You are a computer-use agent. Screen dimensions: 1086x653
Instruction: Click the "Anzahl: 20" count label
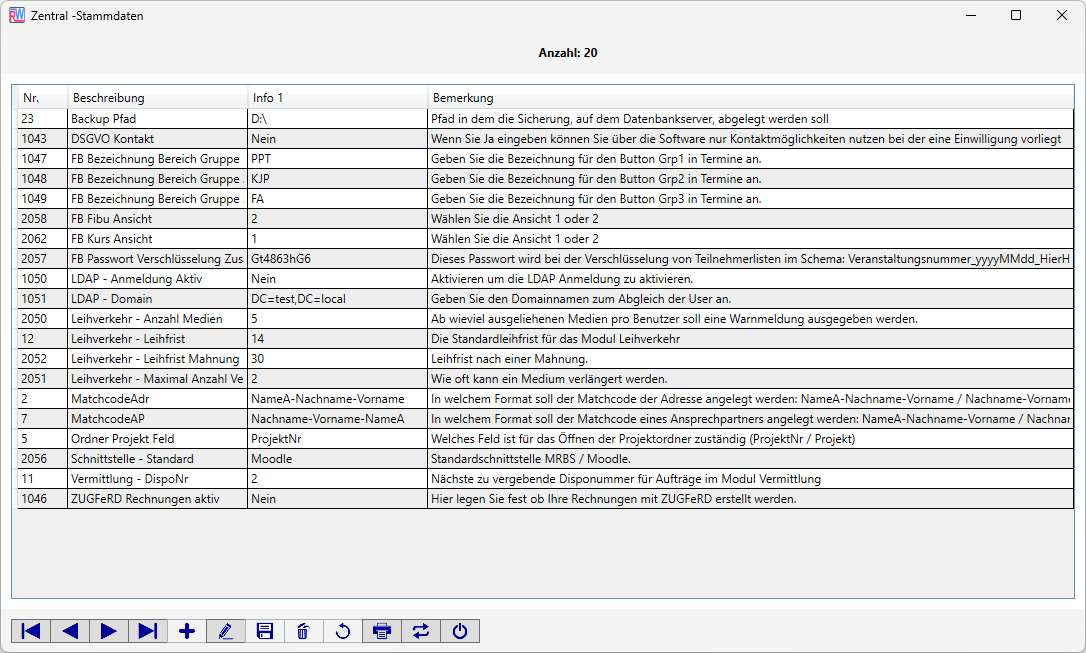[568, 53]
